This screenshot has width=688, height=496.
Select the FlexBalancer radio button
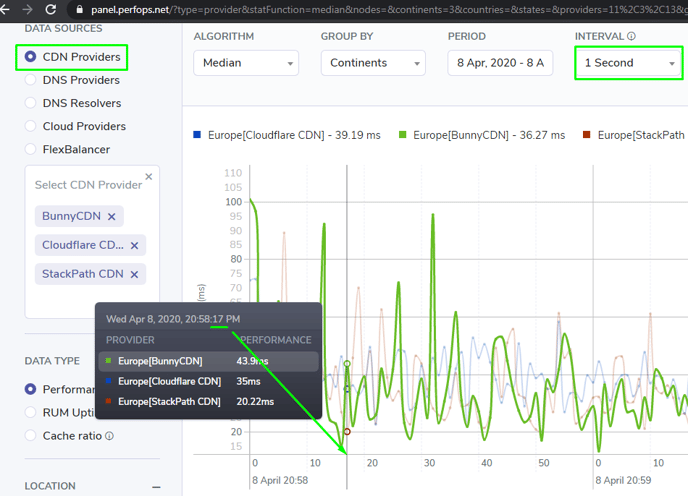coord(30,149)
